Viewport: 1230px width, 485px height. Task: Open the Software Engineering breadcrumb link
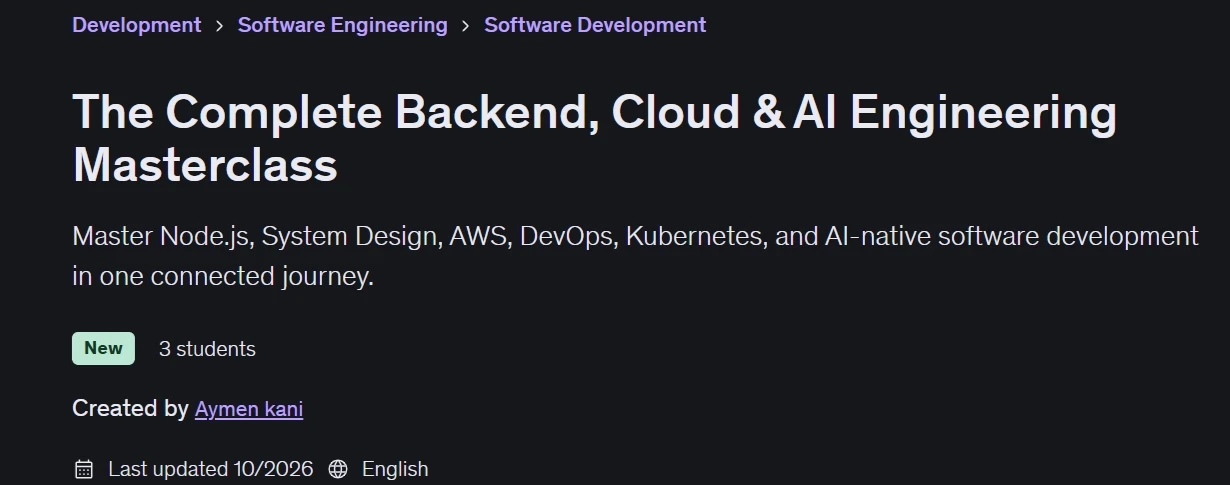(343, 25)
